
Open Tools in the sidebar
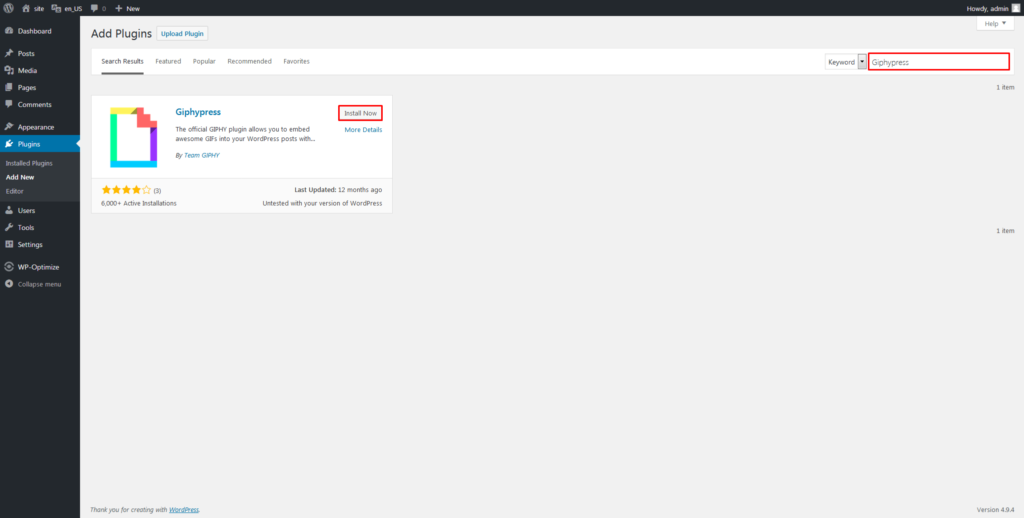click(26, 227)
